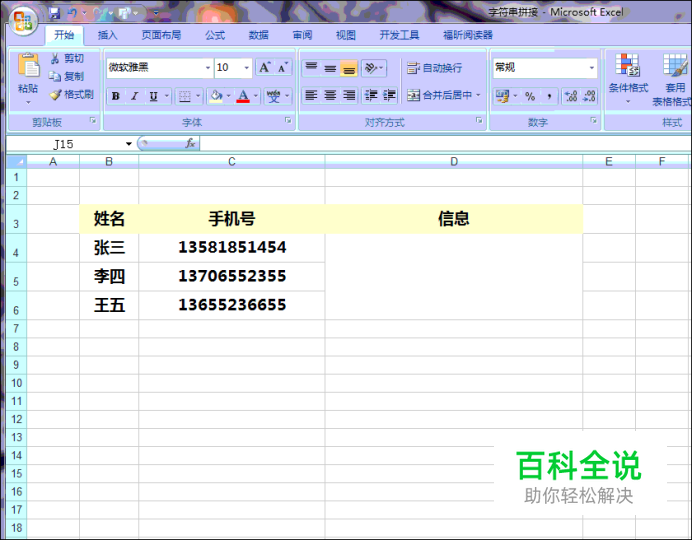Switch to the 审阅 (Review) tab

coord(302,35)
